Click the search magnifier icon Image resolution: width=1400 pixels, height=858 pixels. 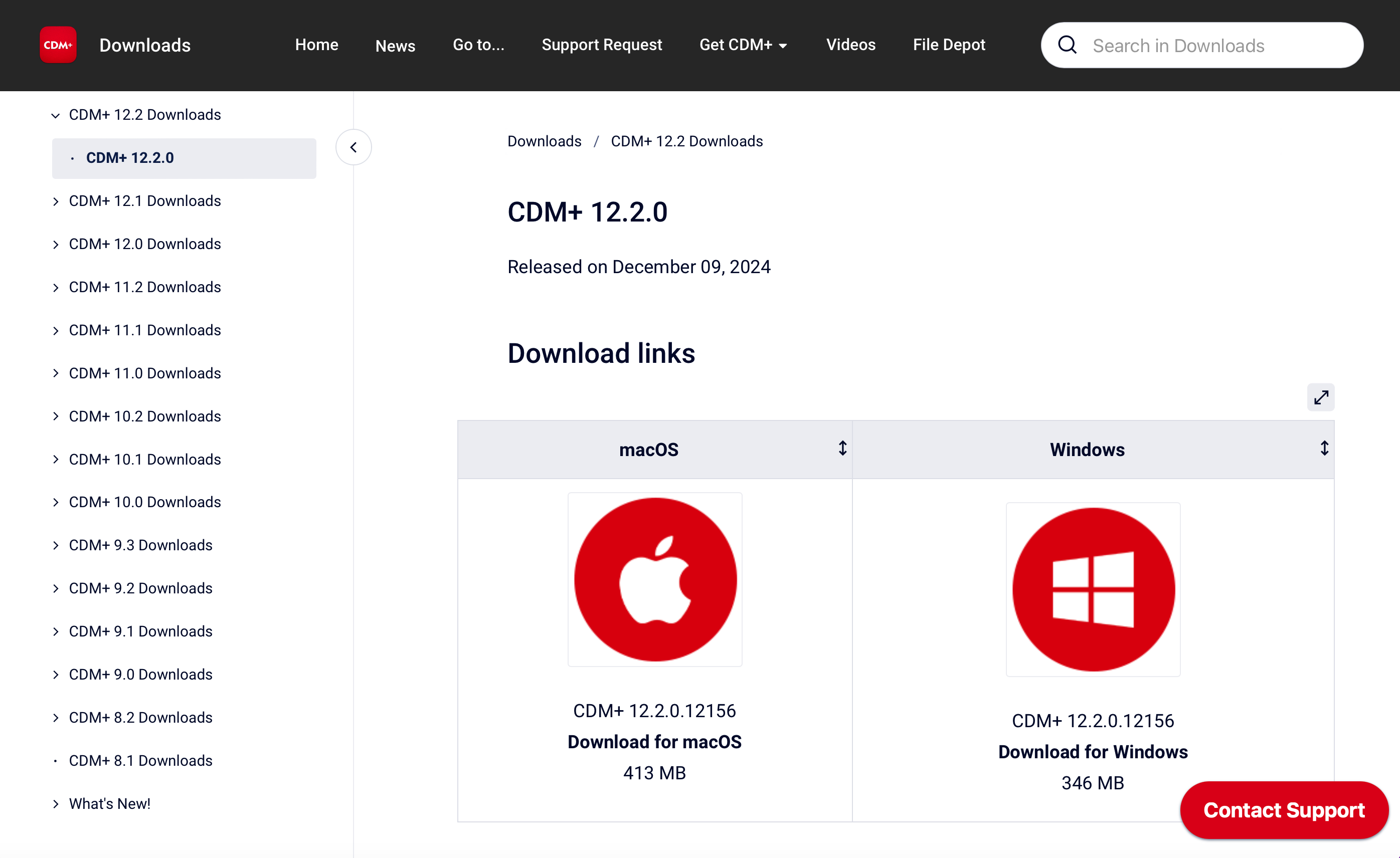pyautogui.click(x=1067, y=45)
